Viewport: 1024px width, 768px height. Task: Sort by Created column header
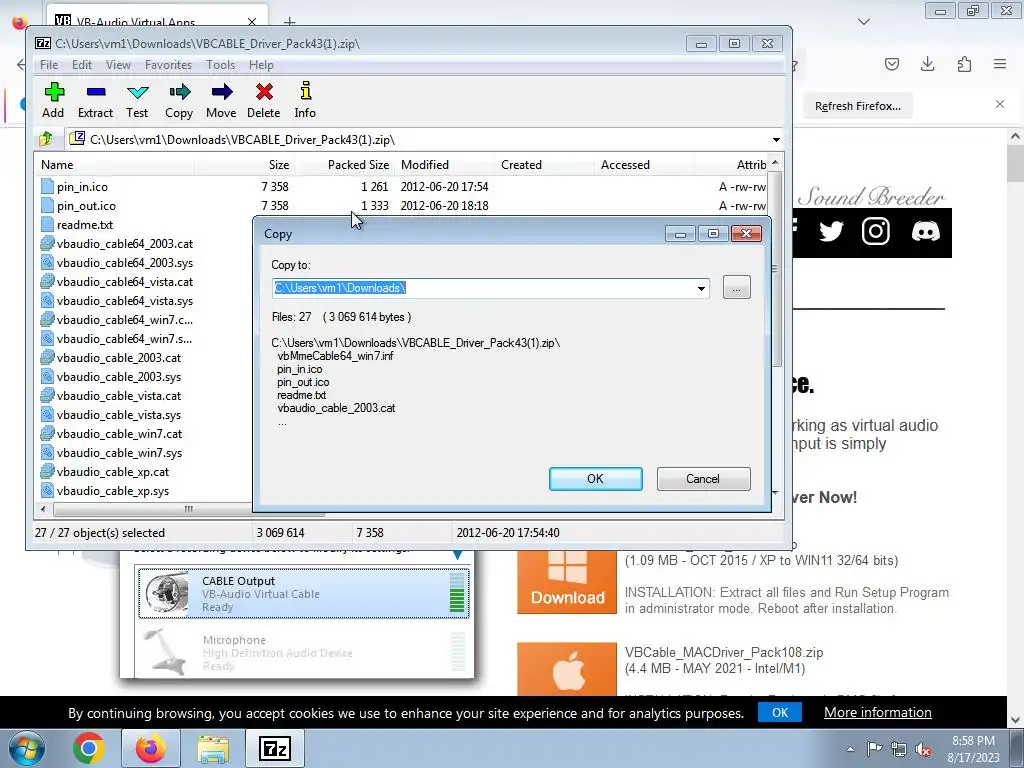pyautogui.click(x=545, y=165)
